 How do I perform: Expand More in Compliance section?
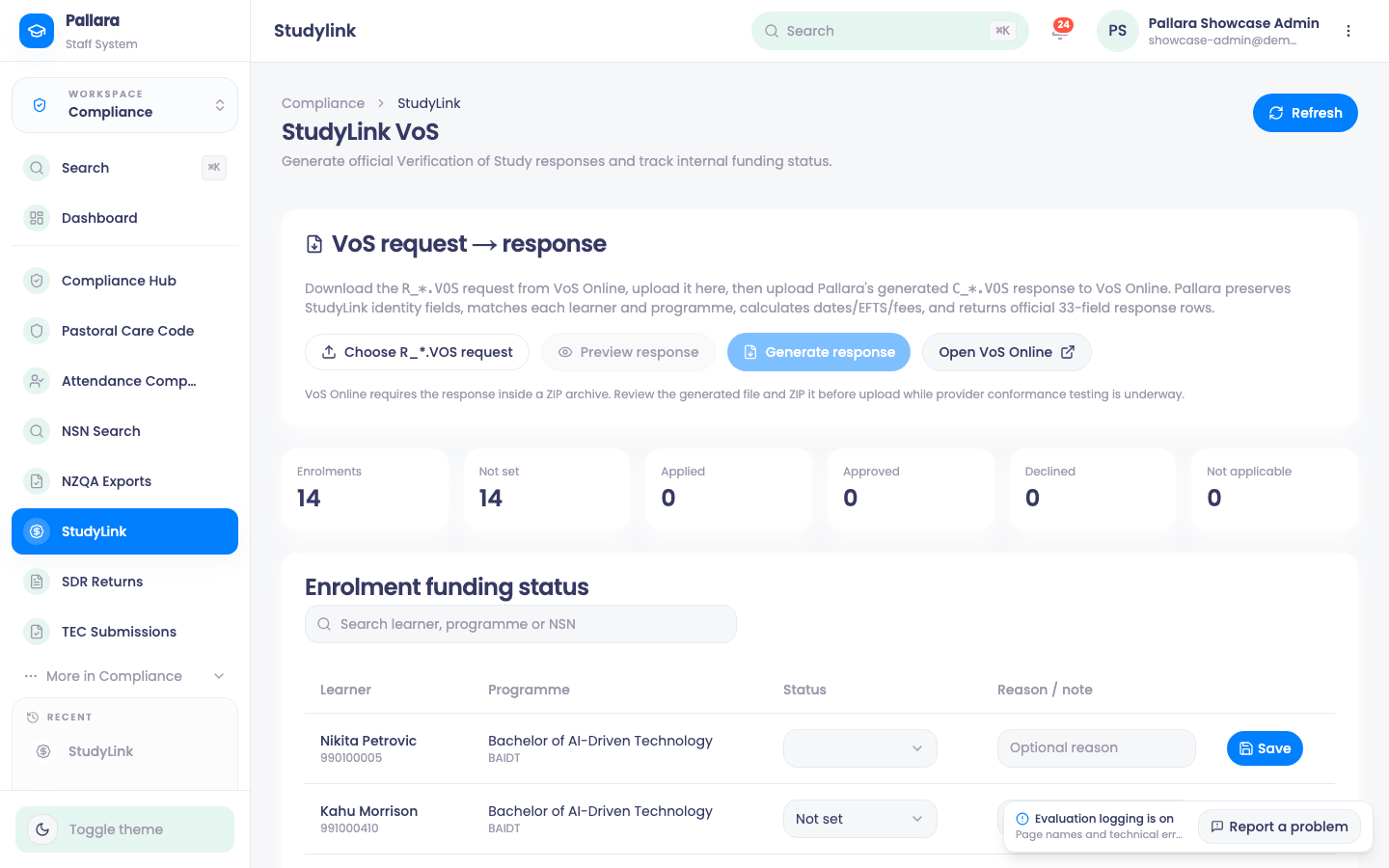tap(124, 676)
